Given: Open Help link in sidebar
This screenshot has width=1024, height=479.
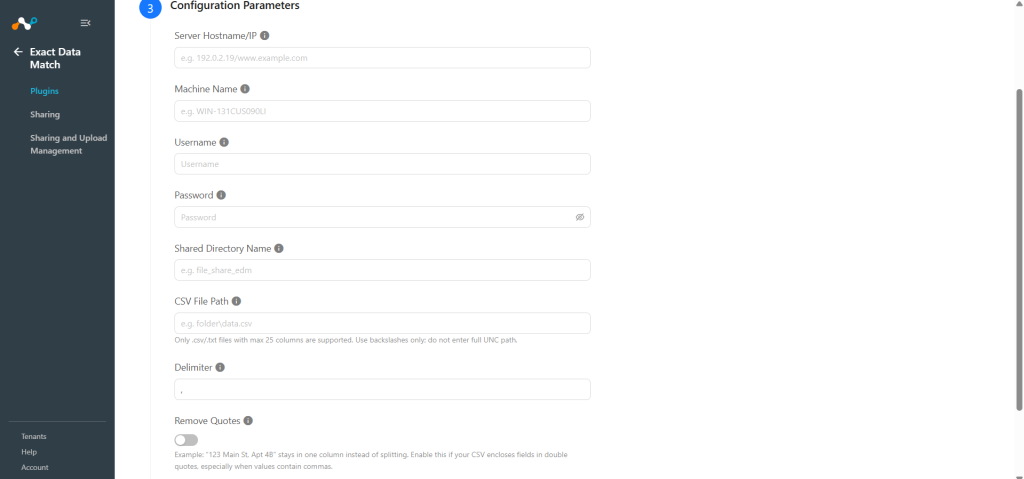Looking at the screenshot, I should coord(29,452).
